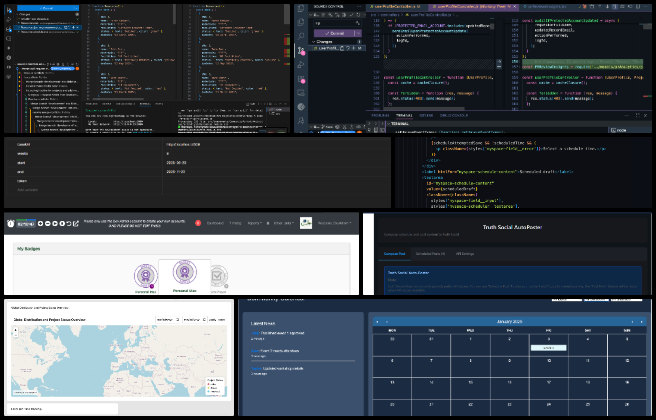Viewport: 656px width, 420px height.
Task: Open the DEBUG CONSOLE panel tab
Action: point(454,115)
